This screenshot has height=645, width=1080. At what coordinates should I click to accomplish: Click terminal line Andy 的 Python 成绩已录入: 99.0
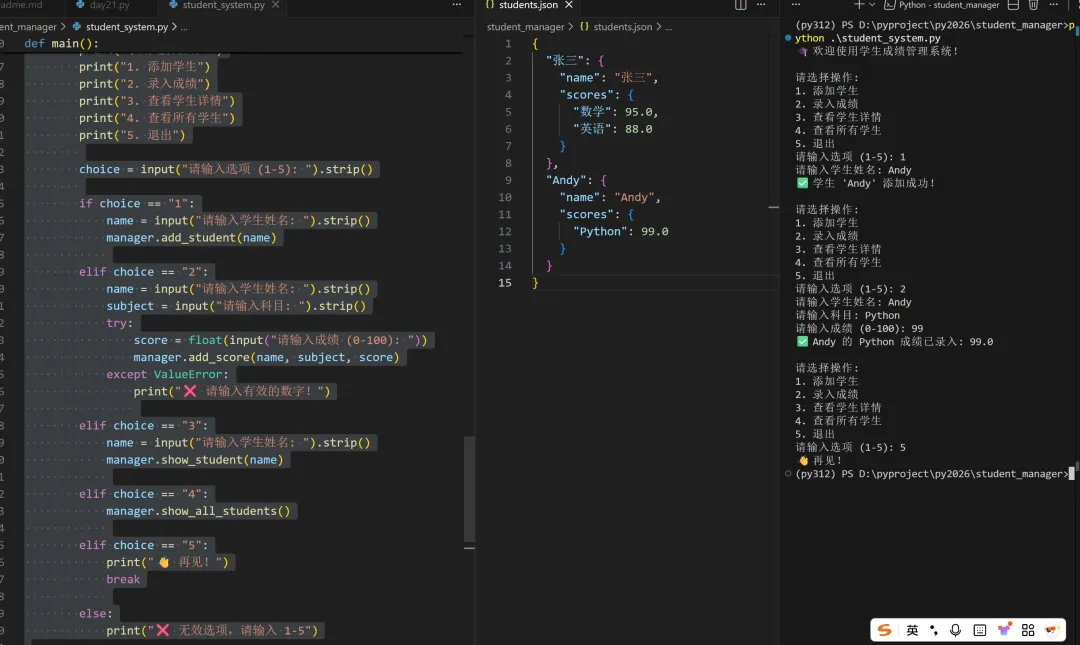pos(895,342)
